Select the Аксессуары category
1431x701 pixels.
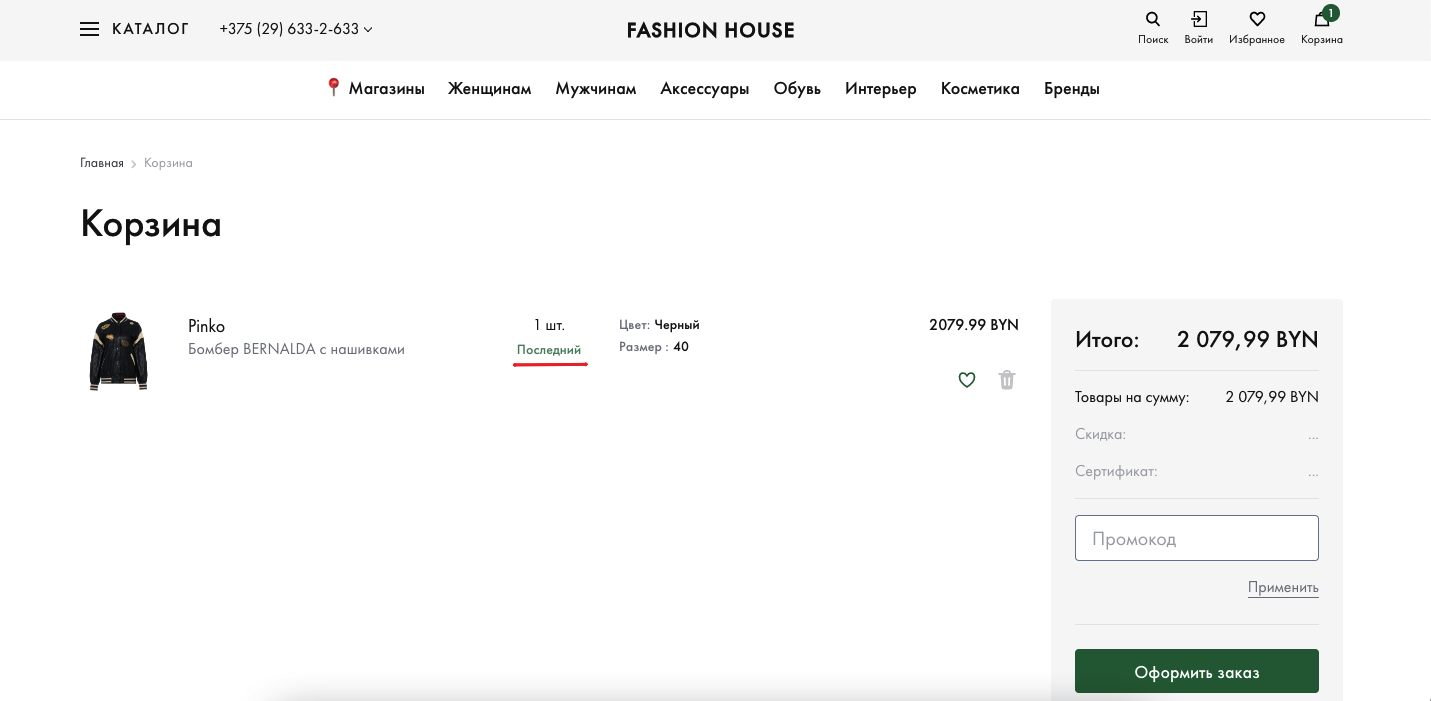(x=705, y=89)
